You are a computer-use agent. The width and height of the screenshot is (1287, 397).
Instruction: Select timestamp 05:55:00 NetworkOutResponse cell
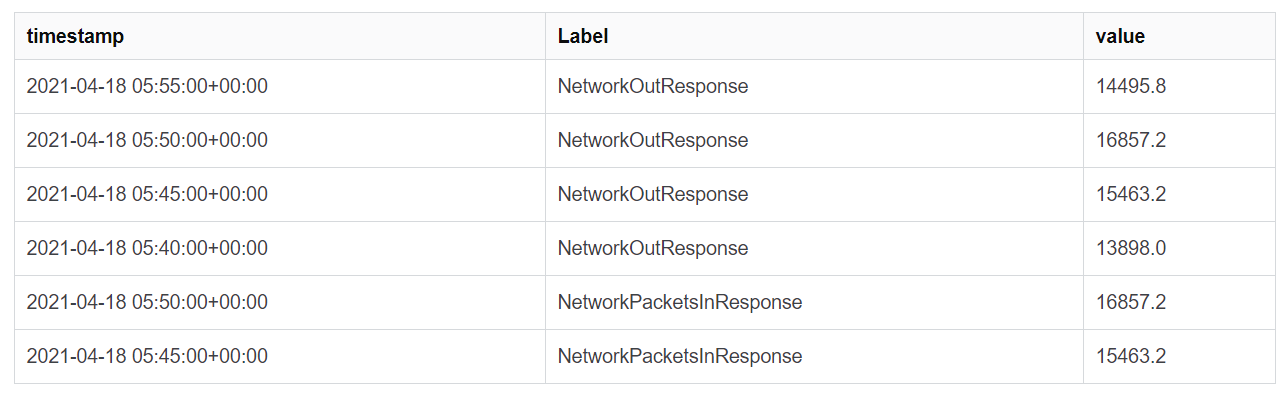coord(280,86)
